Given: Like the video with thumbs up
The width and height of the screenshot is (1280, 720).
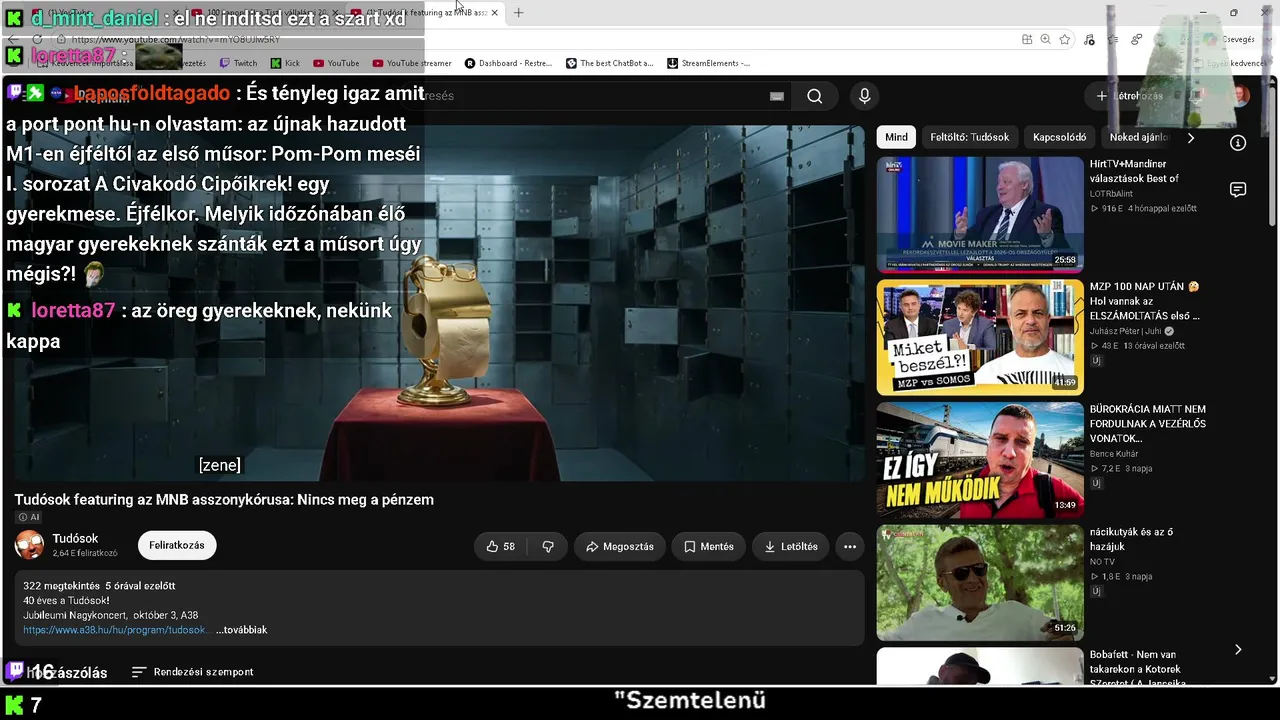Looking at the screenshot, I should coord(500,546).
